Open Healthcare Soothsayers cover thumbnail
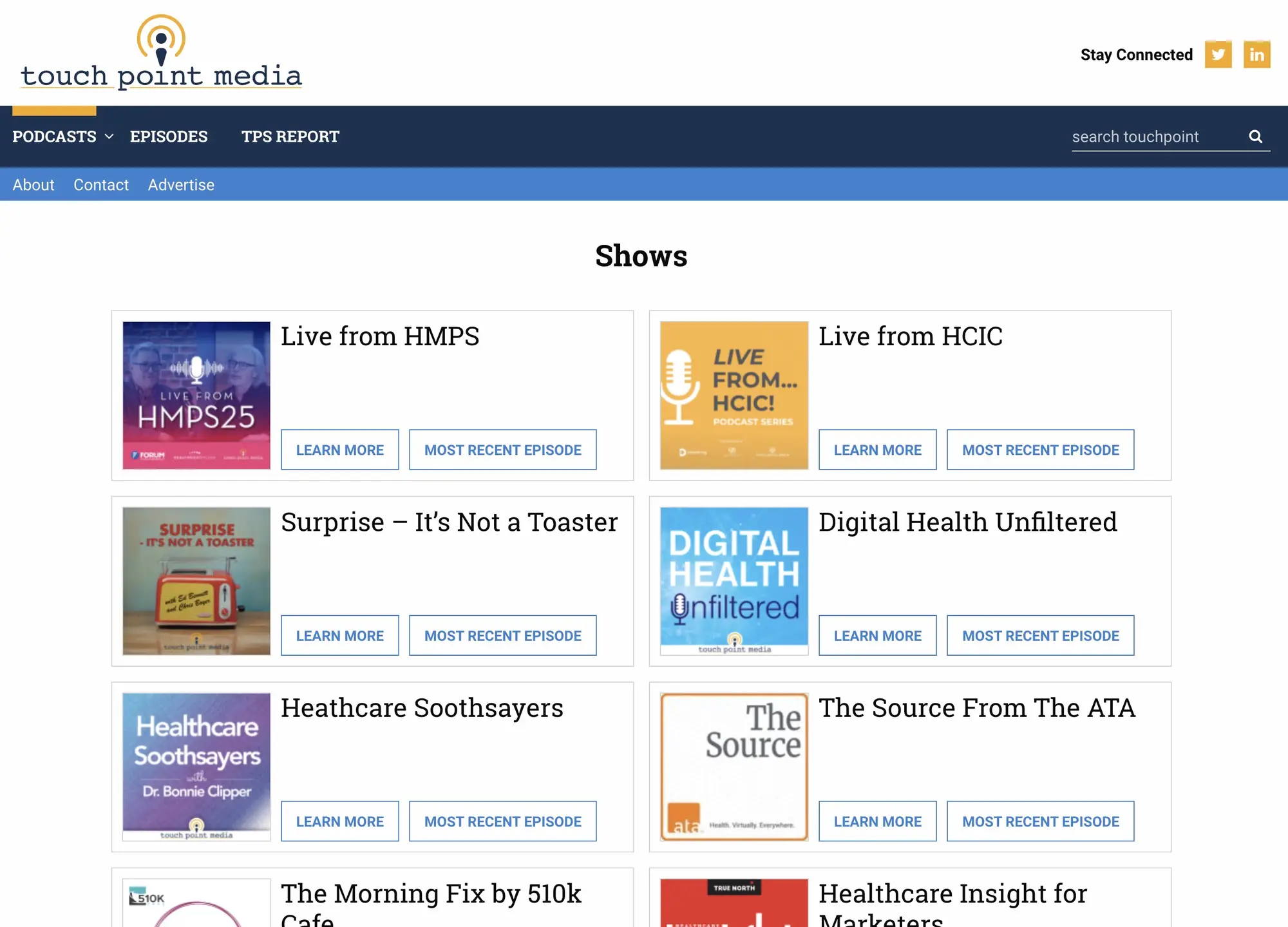 (196, 767)
